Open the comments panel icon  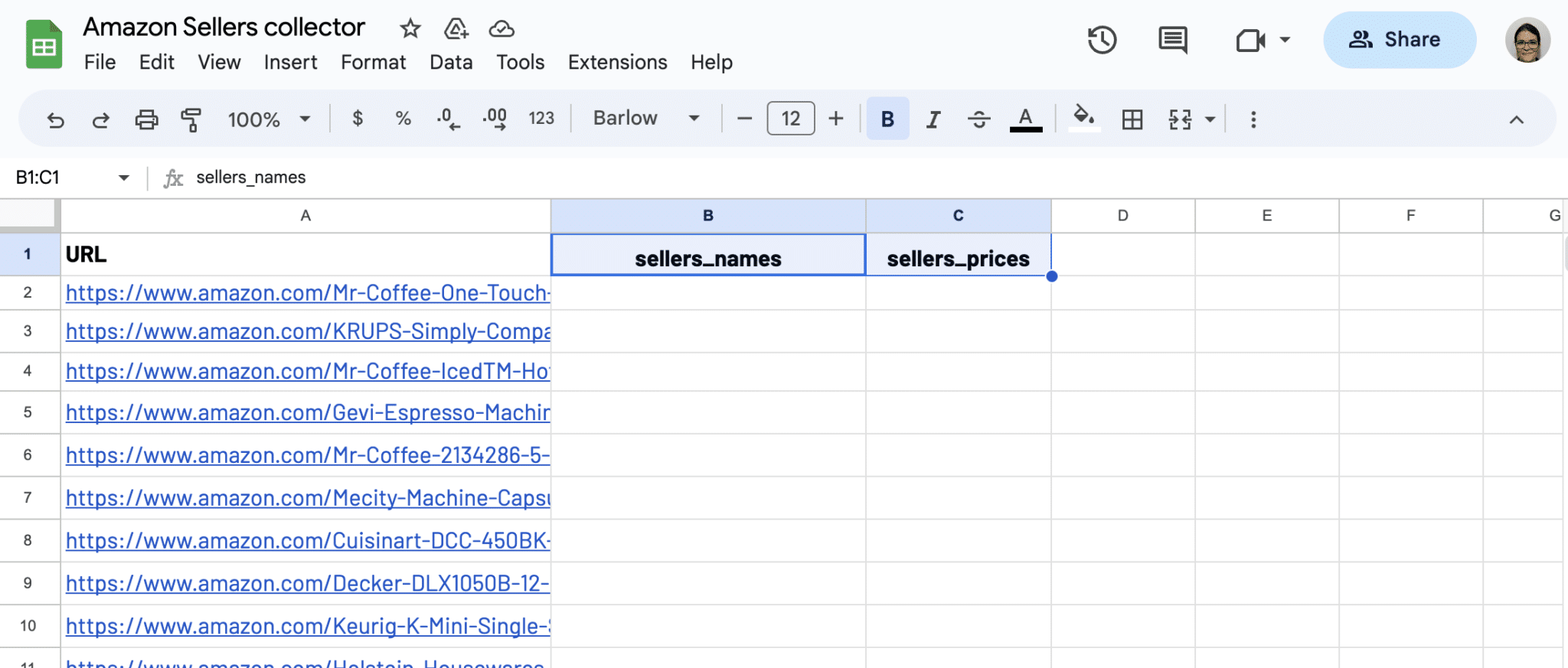tap(1173, 40)
